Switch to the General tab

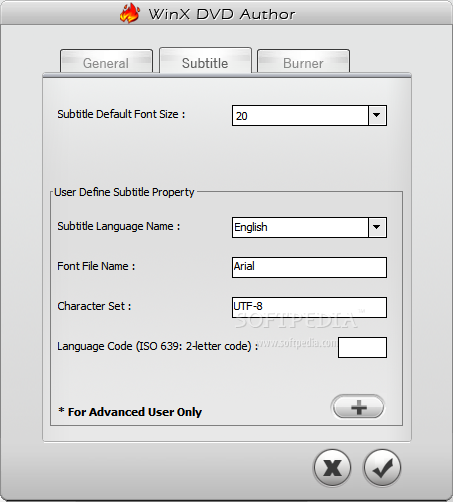(x=106, y=61)
